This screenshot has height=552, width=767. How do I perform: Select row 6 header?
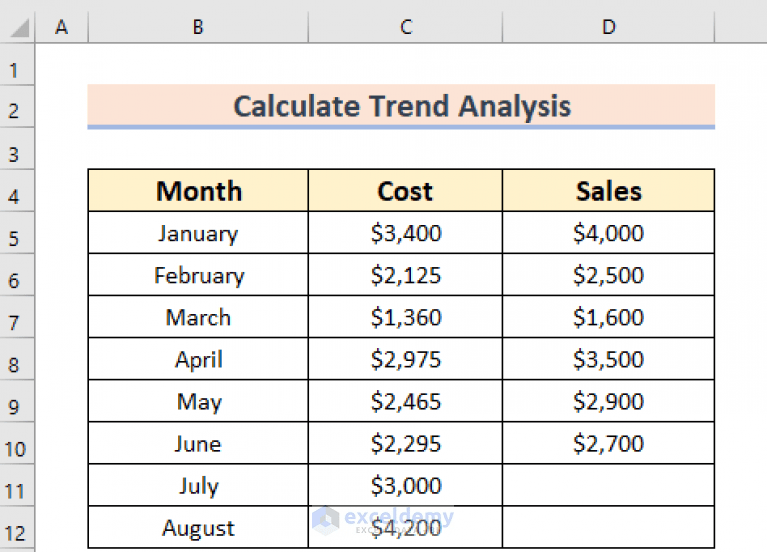pos(17,276)
